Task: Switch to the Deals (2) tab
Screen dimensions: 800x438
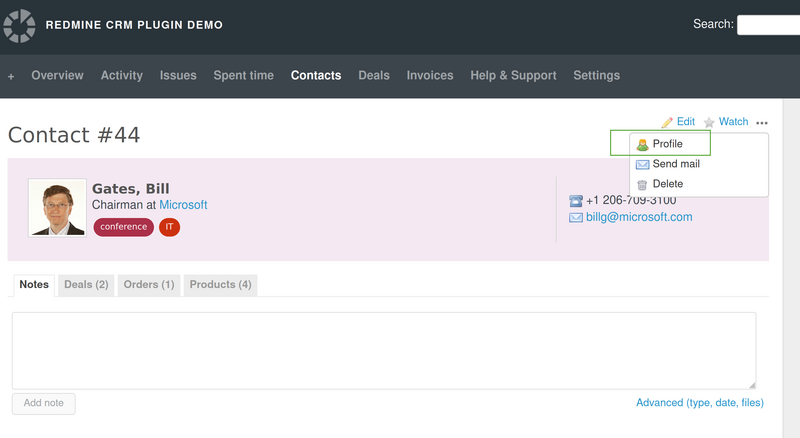Action: tap(86, 285)
